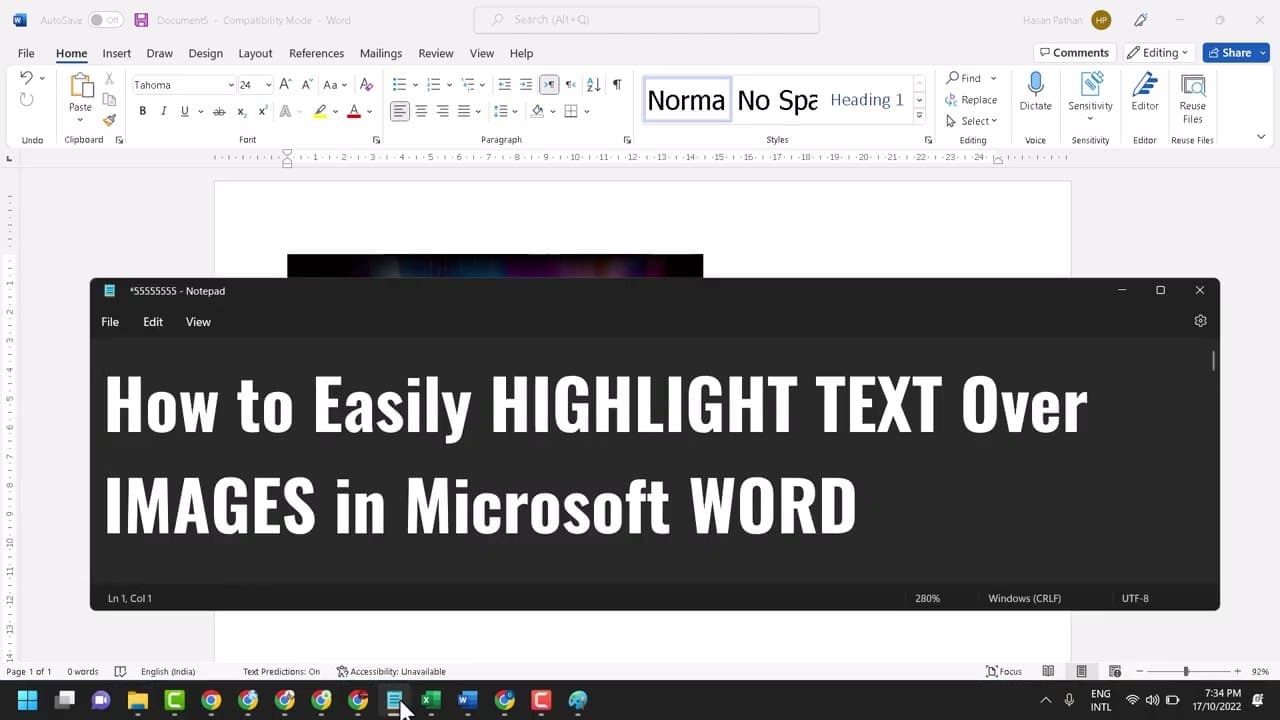Go to the Mailings tab

click(x=381, y=53)
